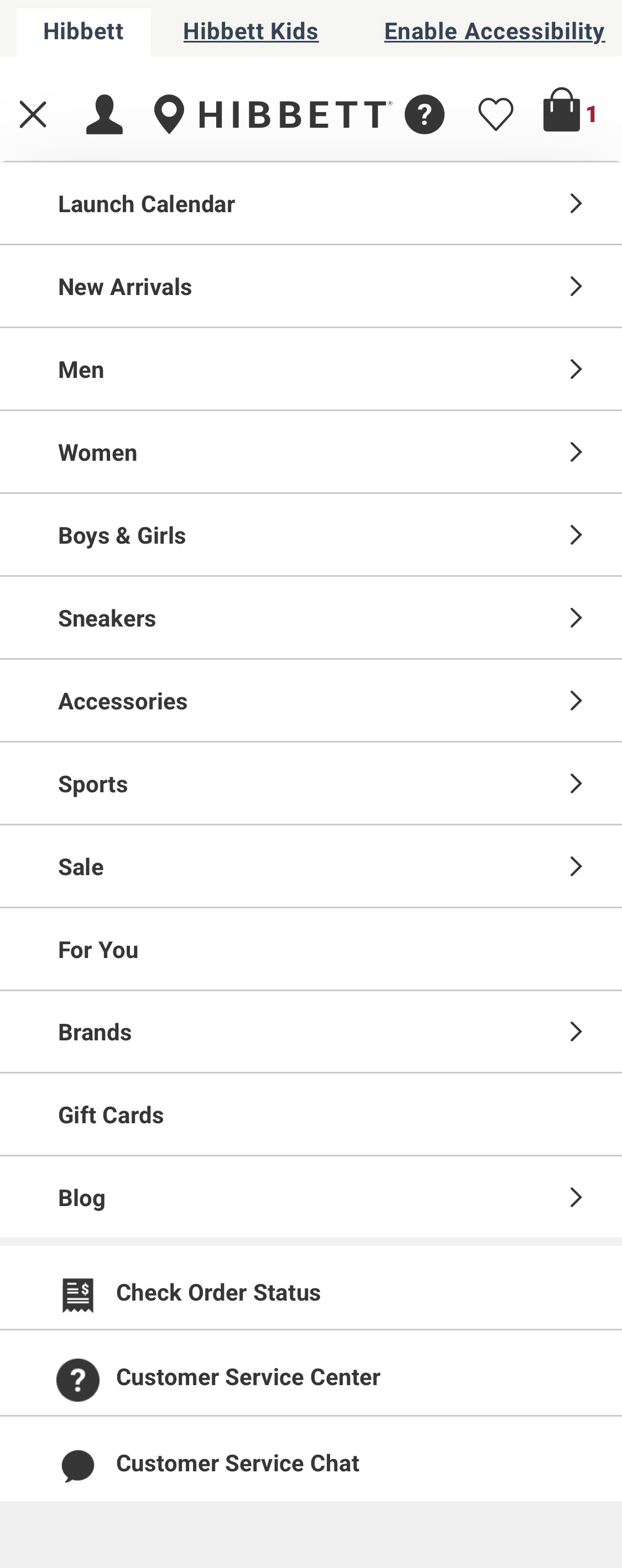
Task: Open account profile icon
Action: point(104,114)
